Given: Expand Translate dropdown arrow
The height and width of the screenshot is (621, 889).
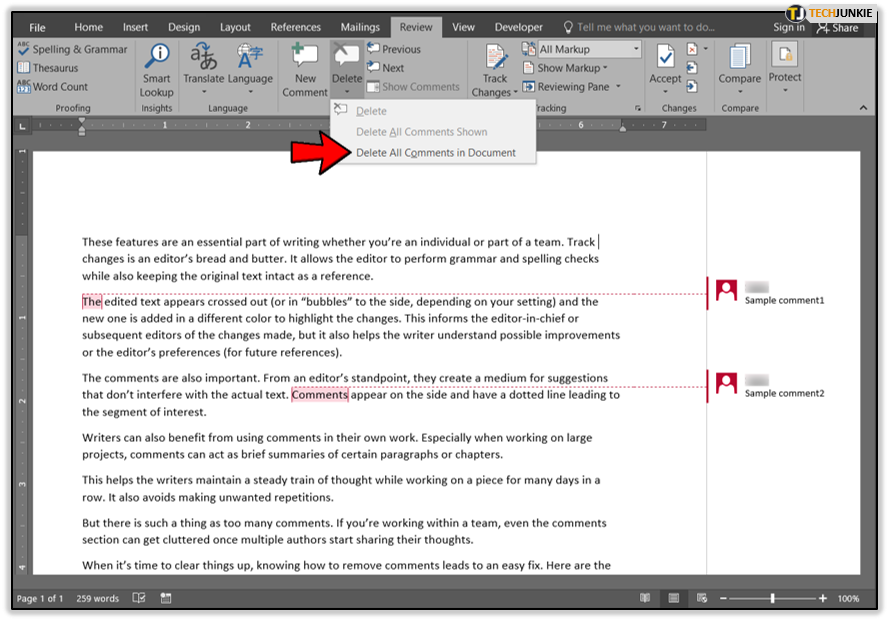Looking at the screenshot, I should [x=204, y=92].
